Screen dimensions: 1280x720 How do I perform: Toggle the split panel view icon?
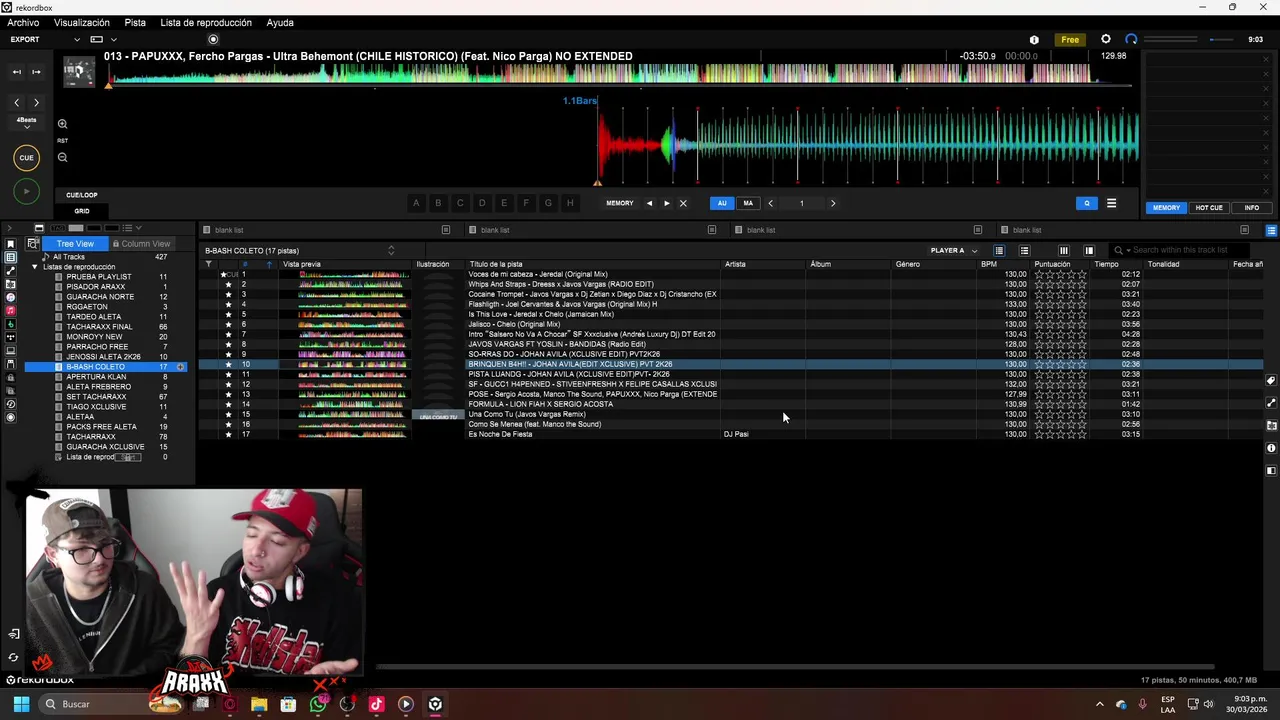coord(1089,251)
